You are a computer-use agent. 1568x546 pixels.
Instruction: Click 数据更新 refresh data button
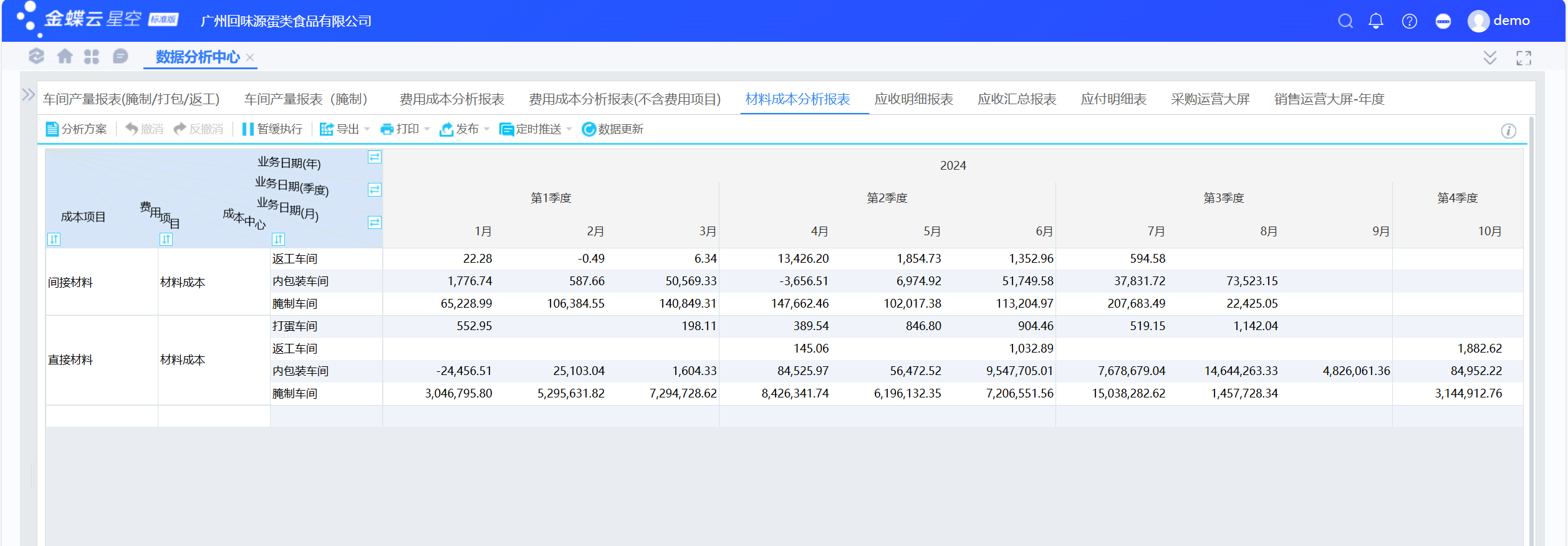[612, 129]
